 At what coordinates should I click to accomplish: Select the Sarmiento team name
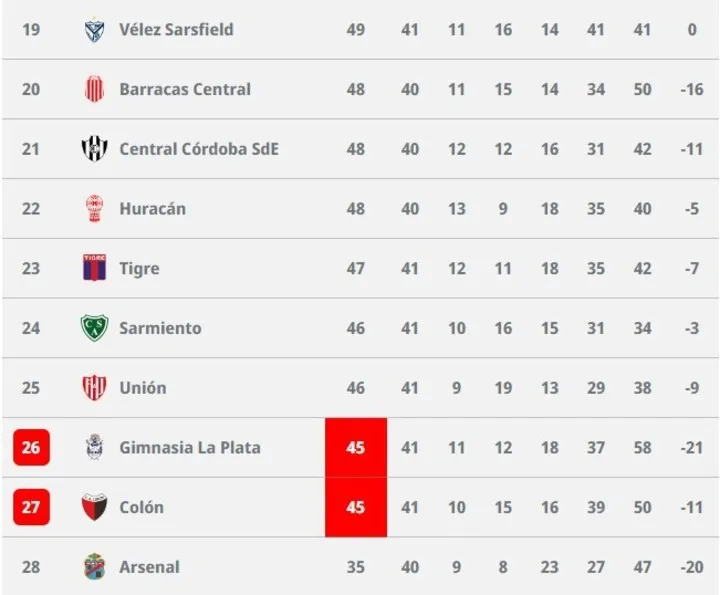pos(161,328)
